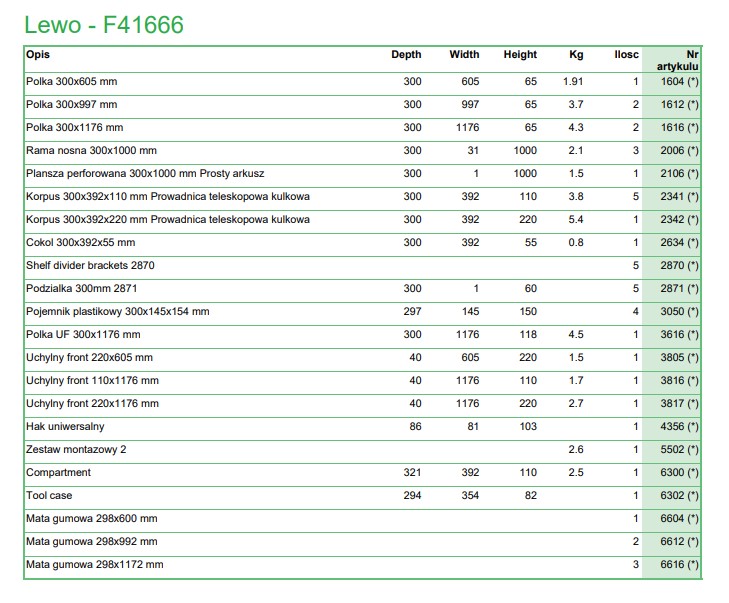The width and height of the screenshot is (729, 603).
Task: Select 'Uchylny front 220x1176 mm'
Action: click(x=93, y=404)
